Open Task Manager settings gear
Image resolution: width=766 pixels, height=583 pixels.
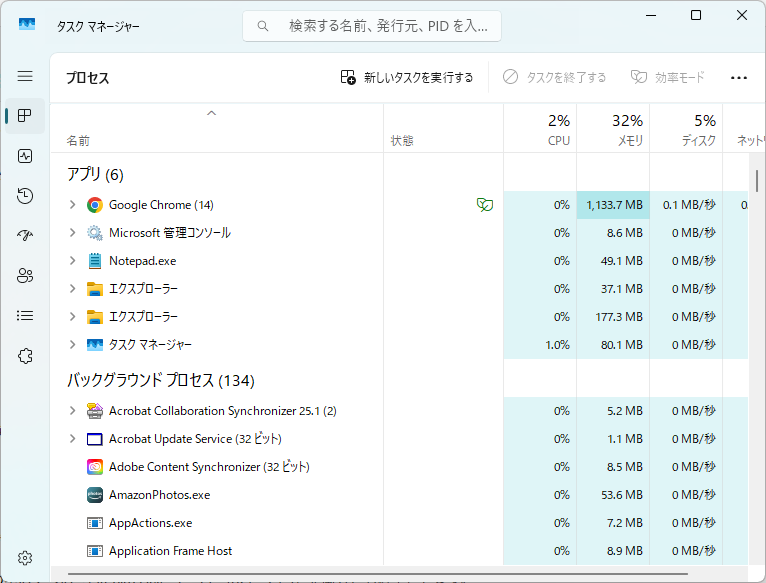click(x=25, y=558)
